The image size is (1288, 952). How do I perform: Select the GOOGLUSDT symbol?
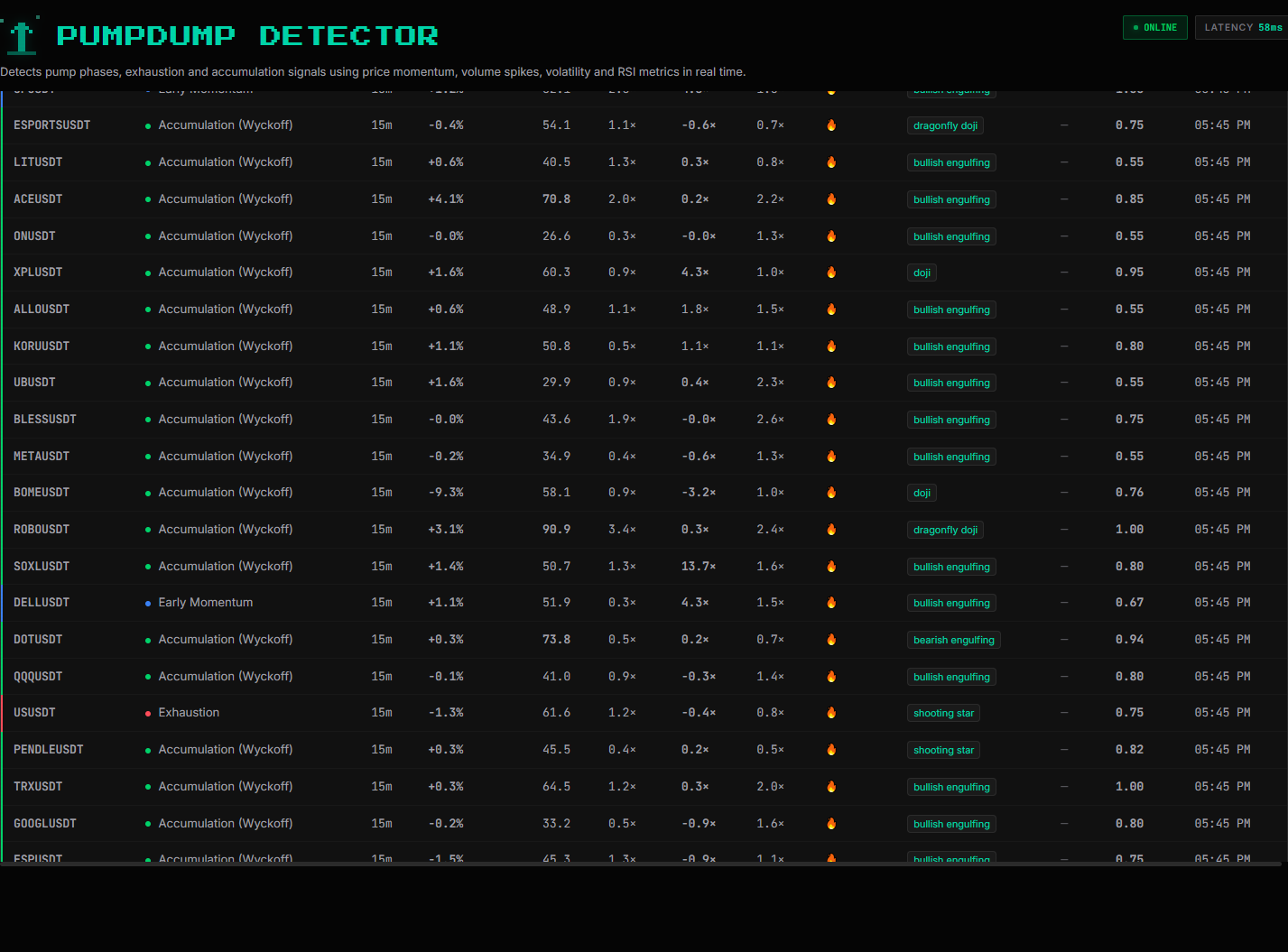[x=45, y=824]
